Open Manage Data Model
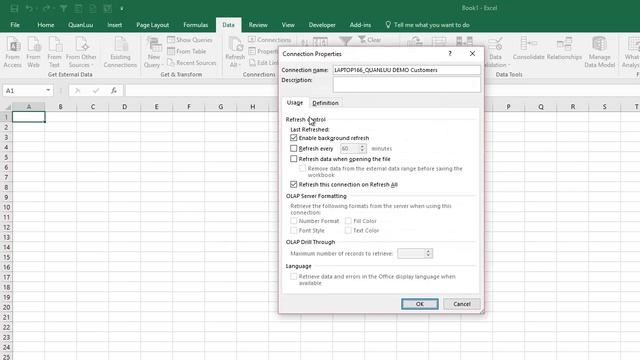The height and width of the screenshot is (360, 640). (x=599, y=52)
